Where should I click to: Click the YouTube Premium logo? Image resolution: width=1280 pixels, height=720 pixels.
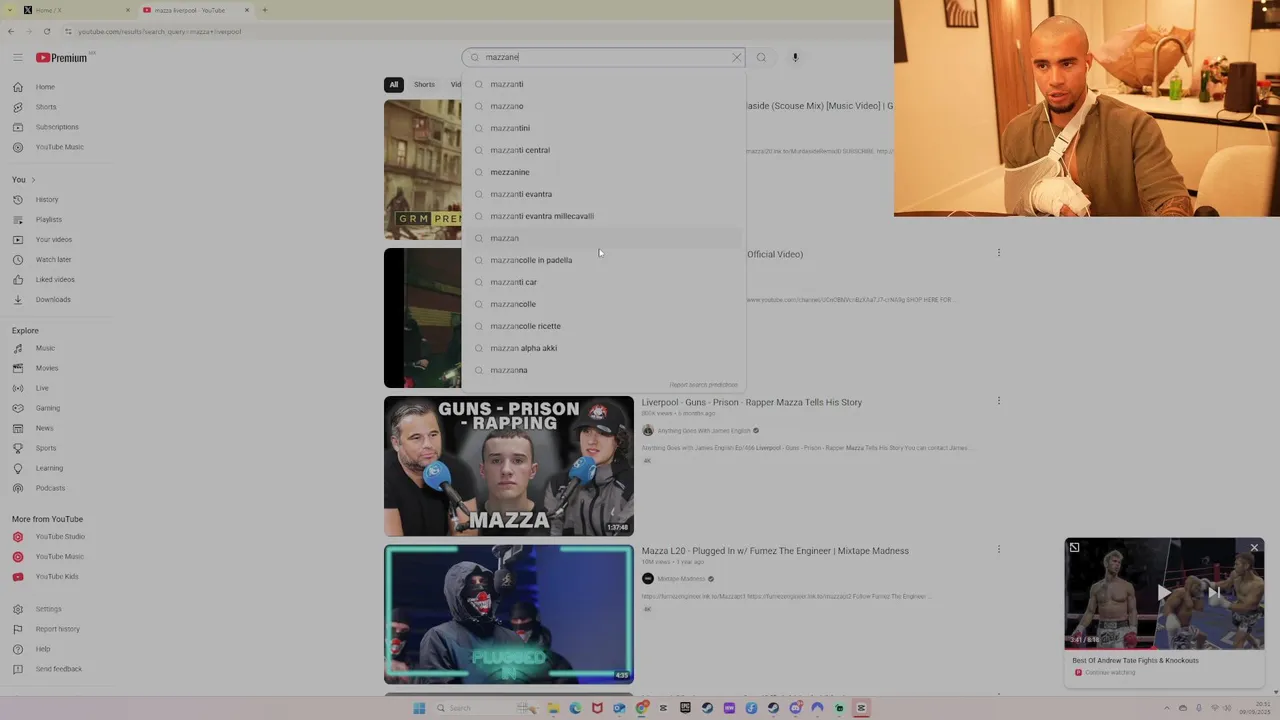tap(62, 58)
